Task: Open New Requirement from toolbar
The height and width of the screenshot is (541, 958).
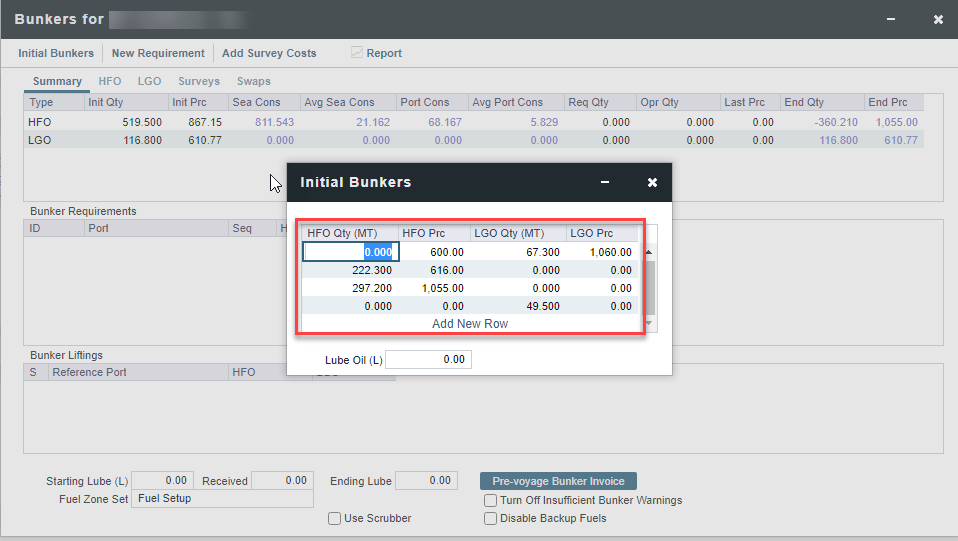Action: [x=158, y=53]
